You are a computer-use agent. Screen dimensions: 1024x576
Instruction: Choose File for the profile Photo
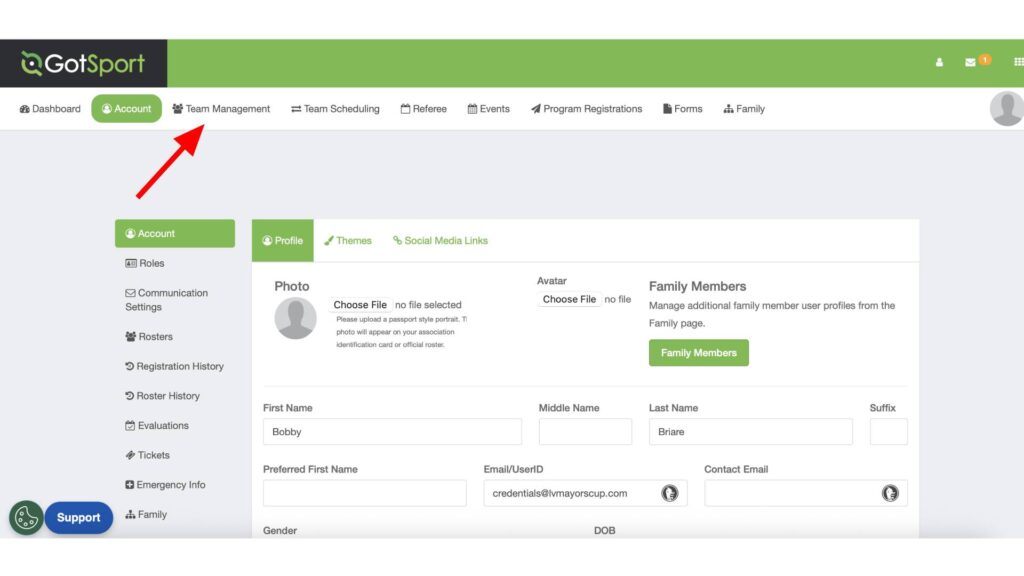360,305
